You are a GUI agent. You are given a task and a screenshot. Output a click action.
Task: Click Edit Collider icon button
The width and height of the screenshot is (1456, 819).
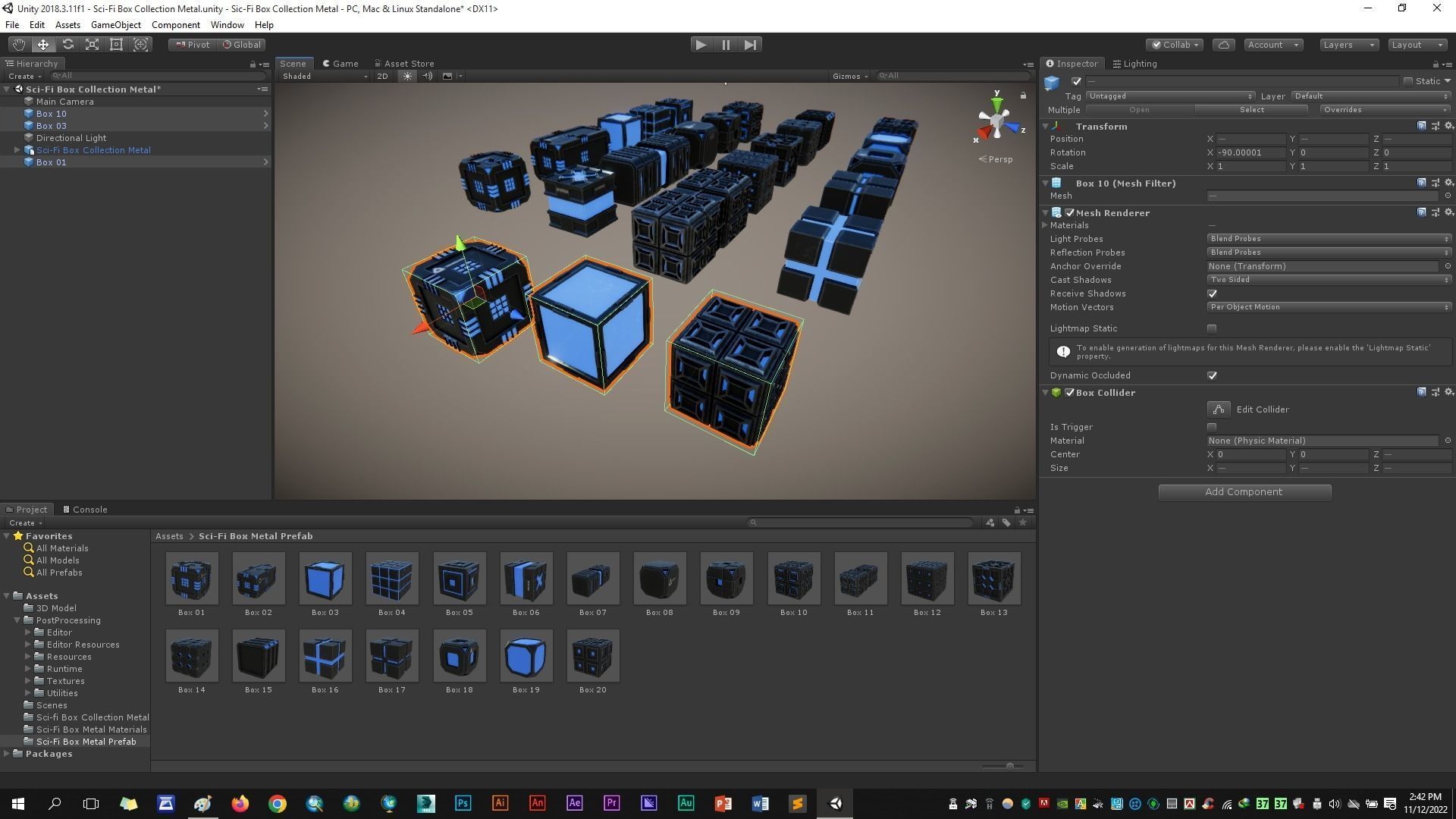(1218, 409)
